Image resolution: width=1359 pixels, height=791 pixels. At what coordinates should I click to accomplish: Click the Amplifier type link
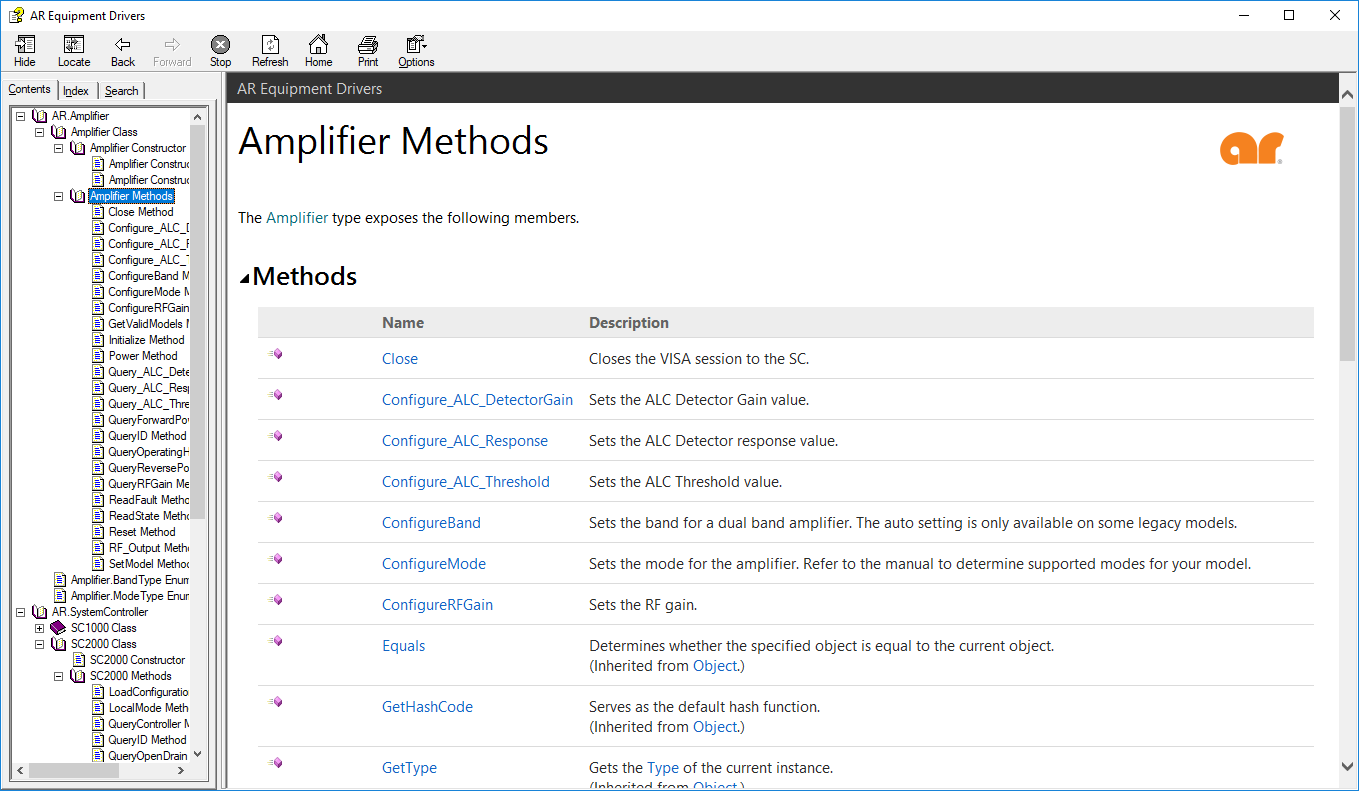[296, 218]
